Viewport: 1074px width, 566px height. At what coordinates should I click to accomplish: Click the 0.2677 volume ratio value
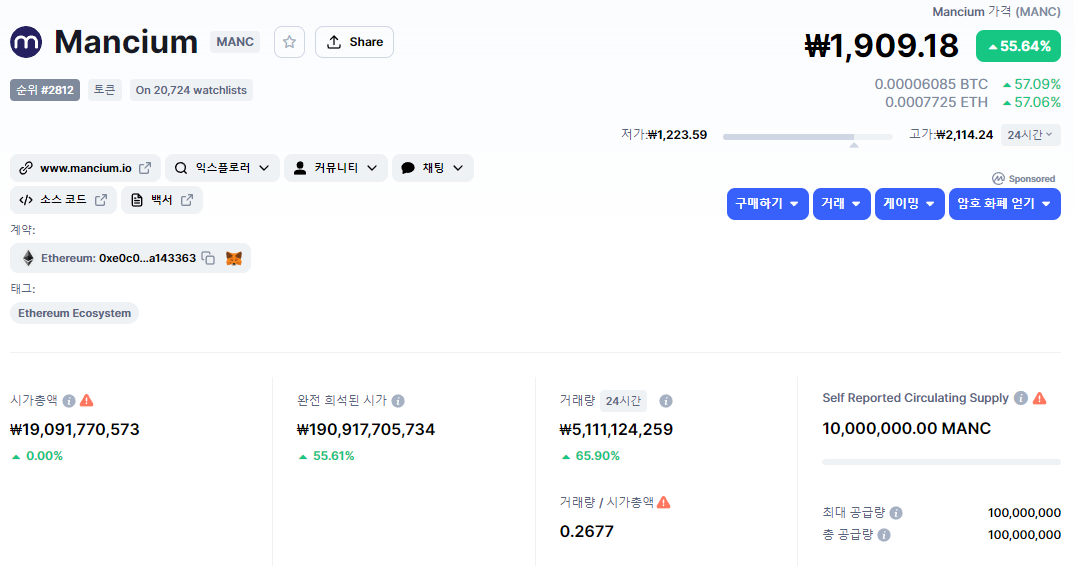[586, 531]
